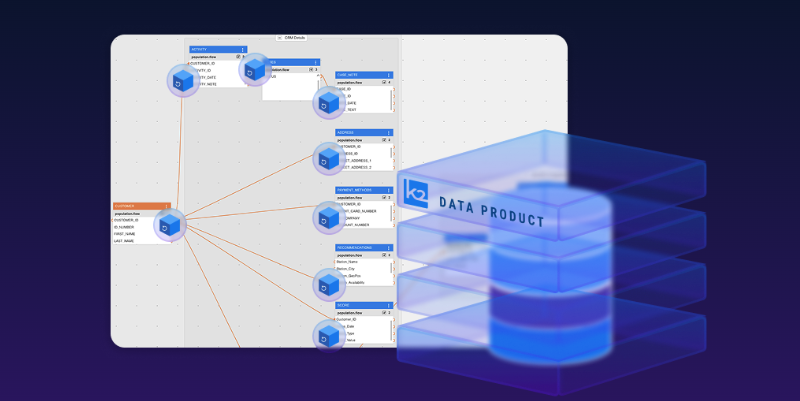Viewport: 800px width, 401px height.
Task: Toggle the ADDRESS population.flow checkbox
Action: pyautogui.click(x=384, y=140)
